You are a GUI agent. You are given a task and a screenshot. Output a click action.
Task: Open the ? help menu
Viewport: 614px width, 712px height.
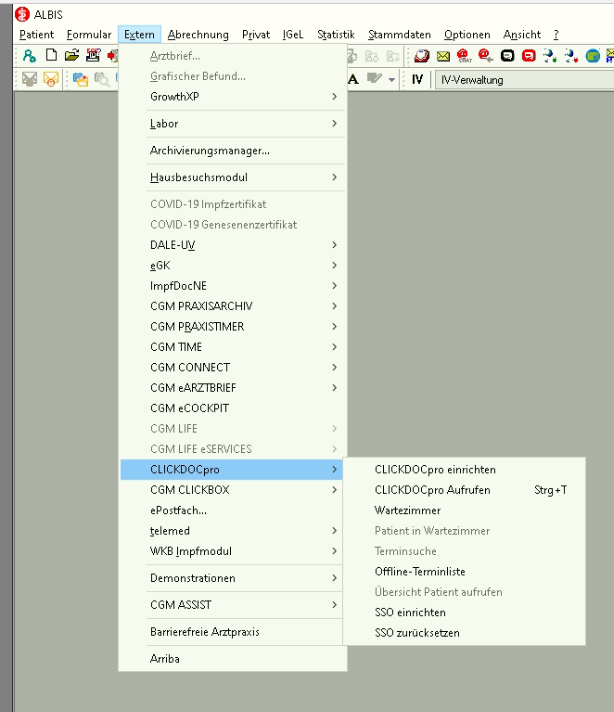tap(556, 35)
